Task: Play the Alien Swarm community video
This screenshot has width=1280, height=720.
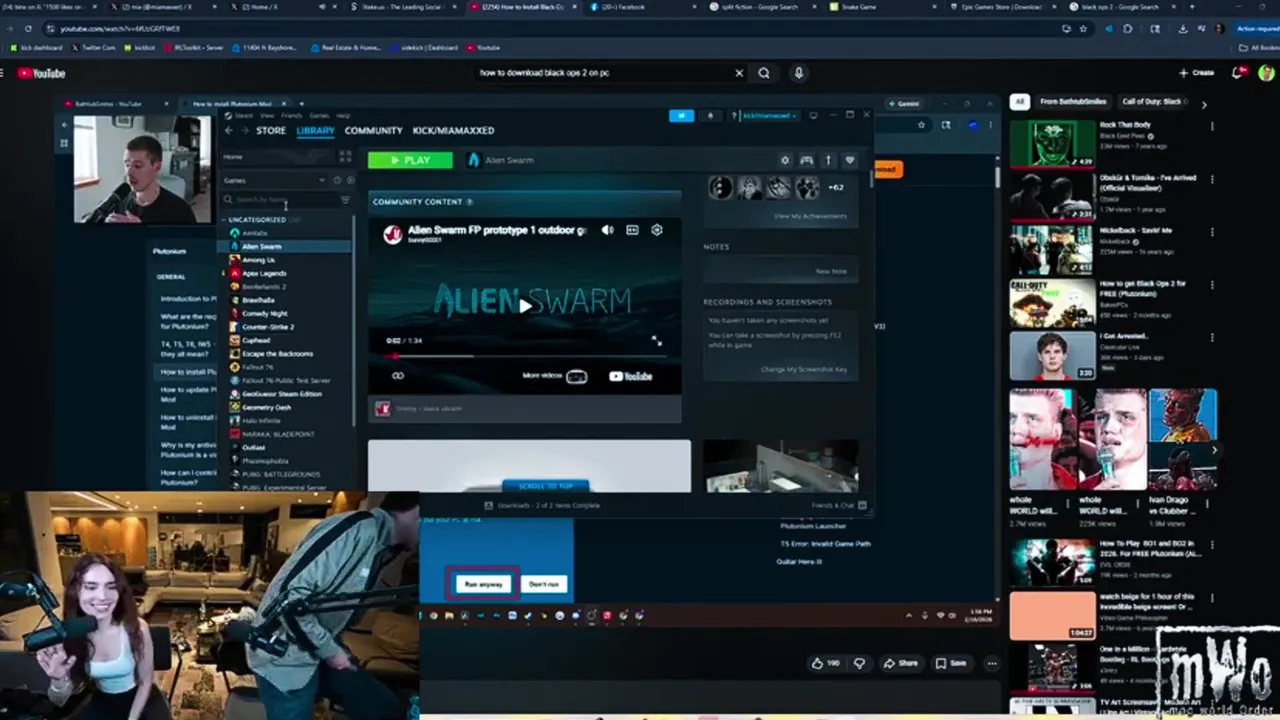Action: [524, 305]
